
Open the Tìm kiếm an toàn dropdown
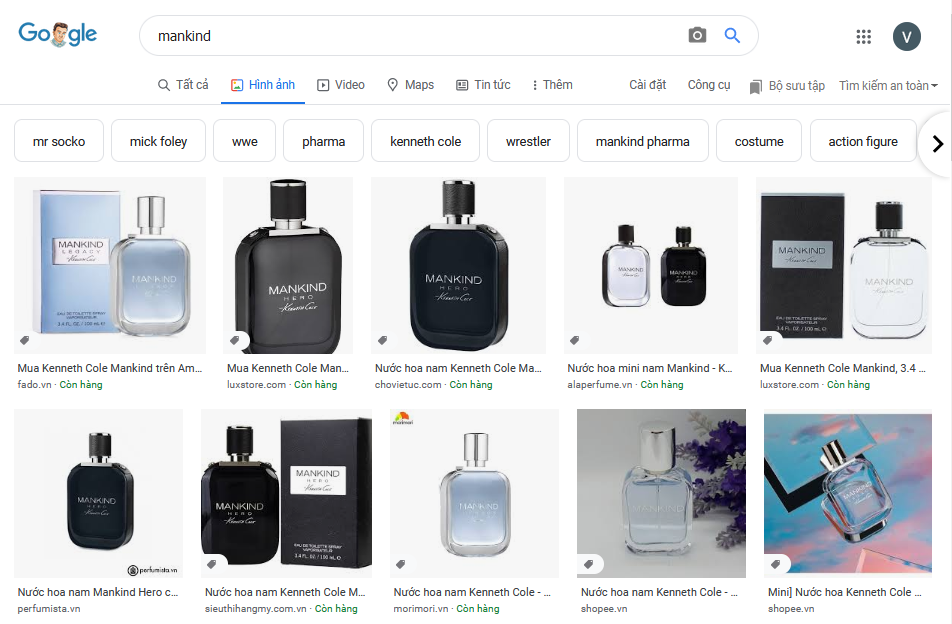tap(888, 86)
